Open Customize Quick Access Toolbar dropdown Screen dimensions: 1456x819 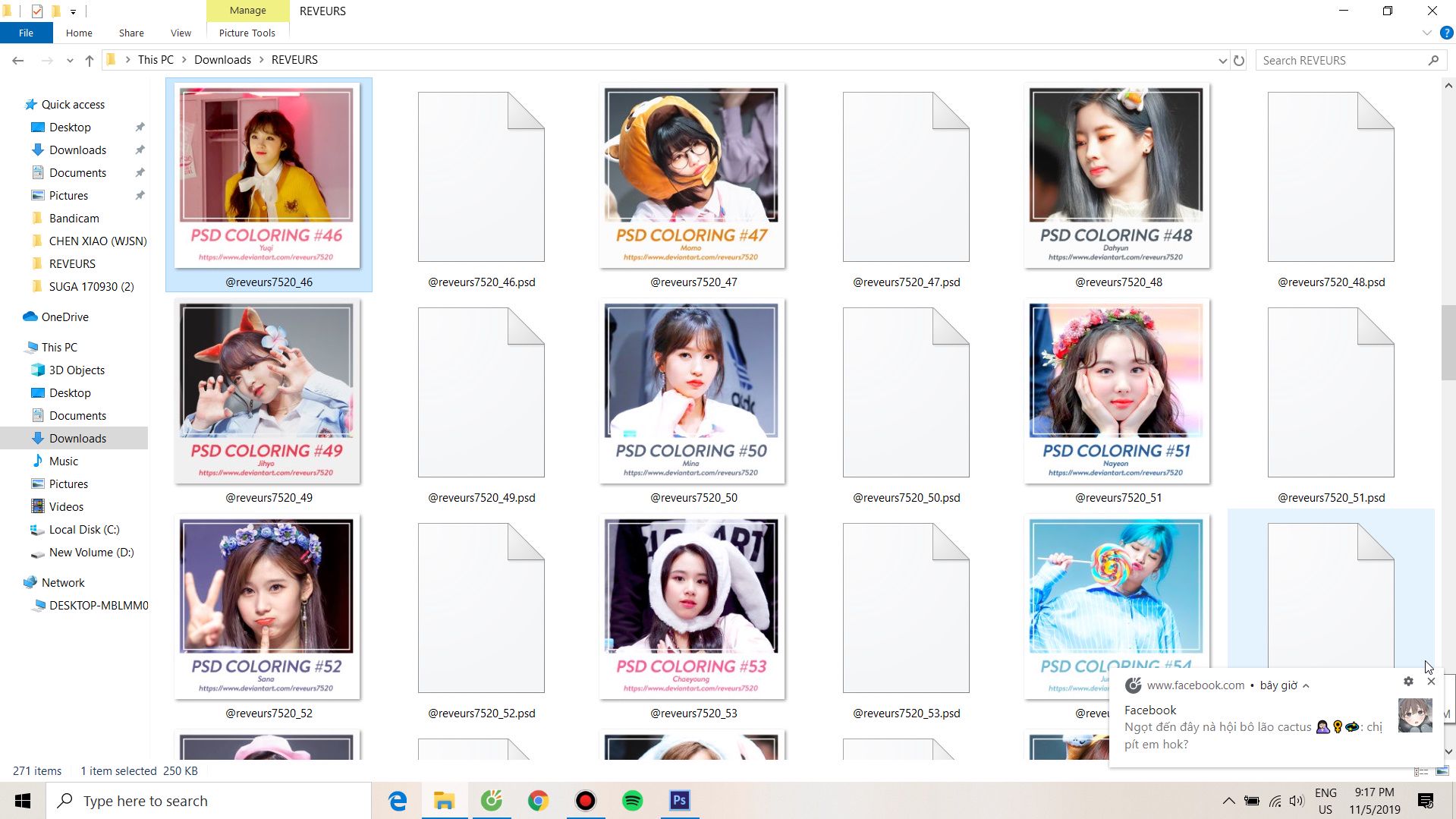(x=73, y=11)
